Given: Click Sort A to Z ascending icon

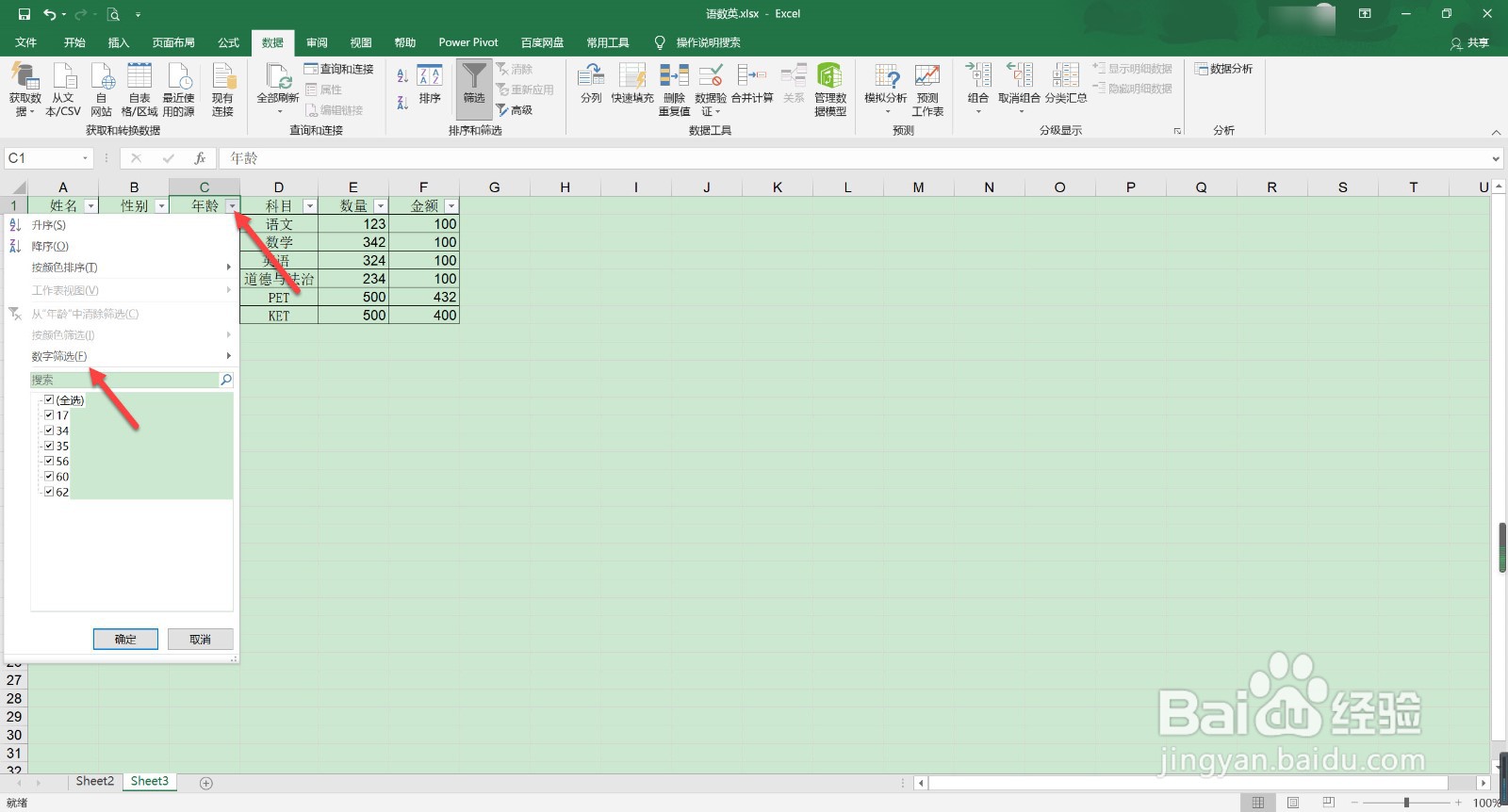Looking at the screenshot, I should (x=402, y=76).
